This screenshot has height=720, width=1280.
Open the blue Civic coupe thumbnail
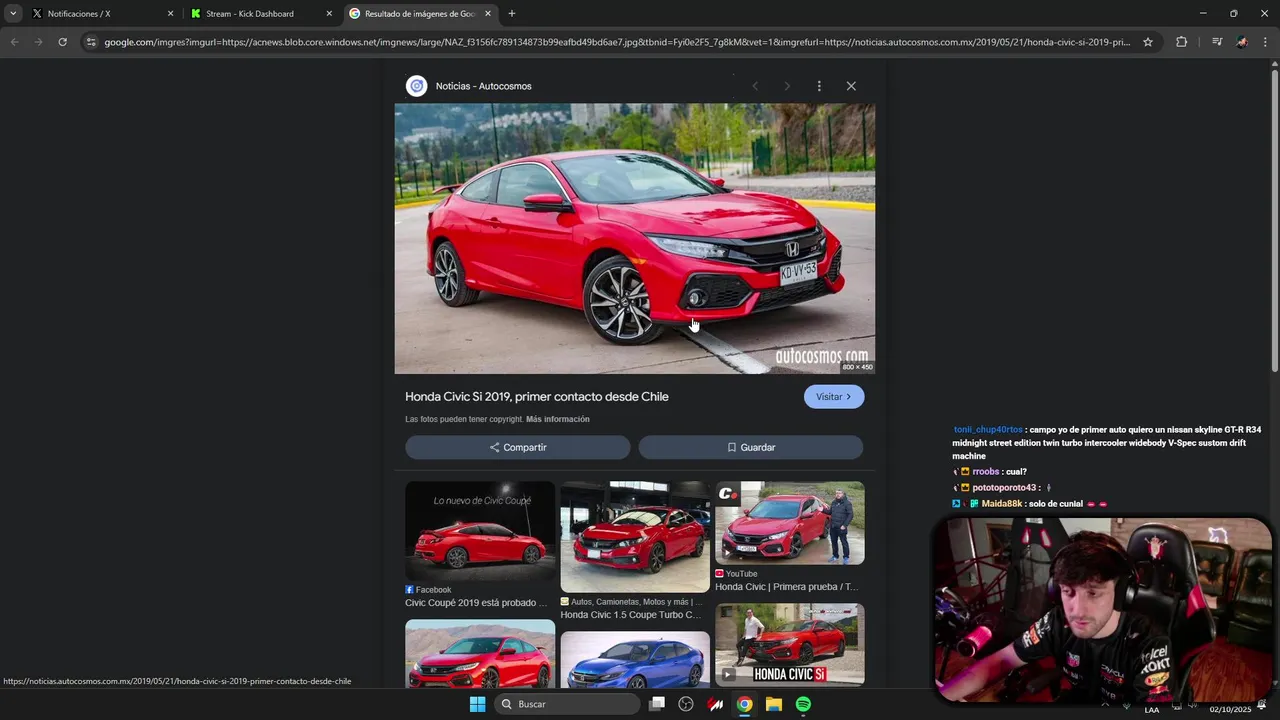[x=635, y=659]
